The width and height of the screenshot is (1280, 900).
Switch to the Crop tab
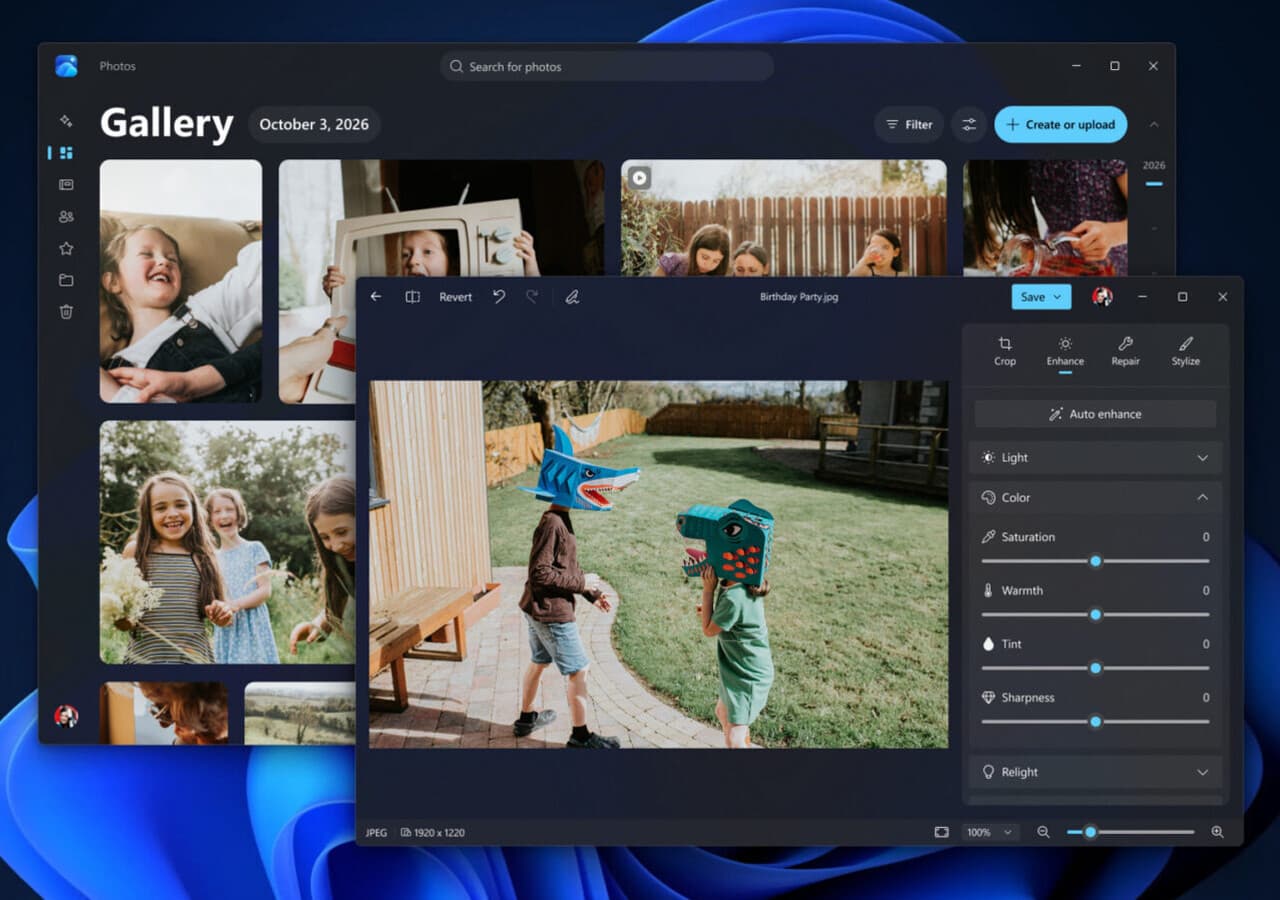tap(1005, 352)
